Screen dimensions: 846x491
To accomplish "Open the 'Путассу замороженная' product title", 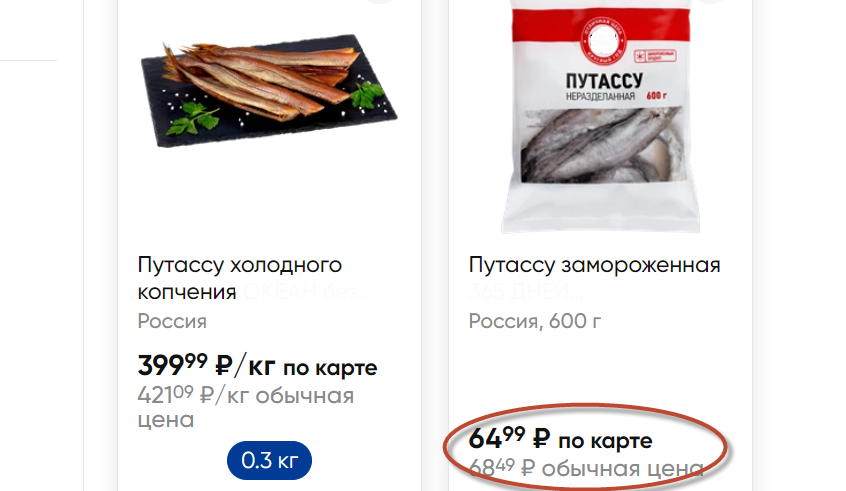I will coord(595,265).
